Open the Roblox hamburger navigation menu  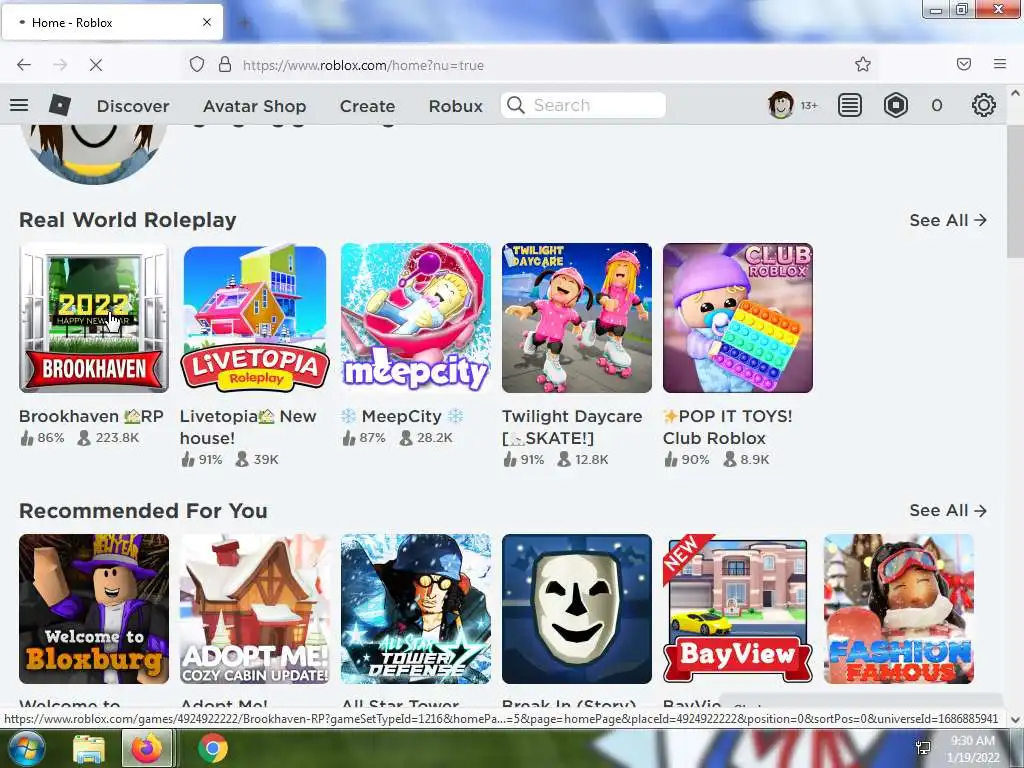19,105
